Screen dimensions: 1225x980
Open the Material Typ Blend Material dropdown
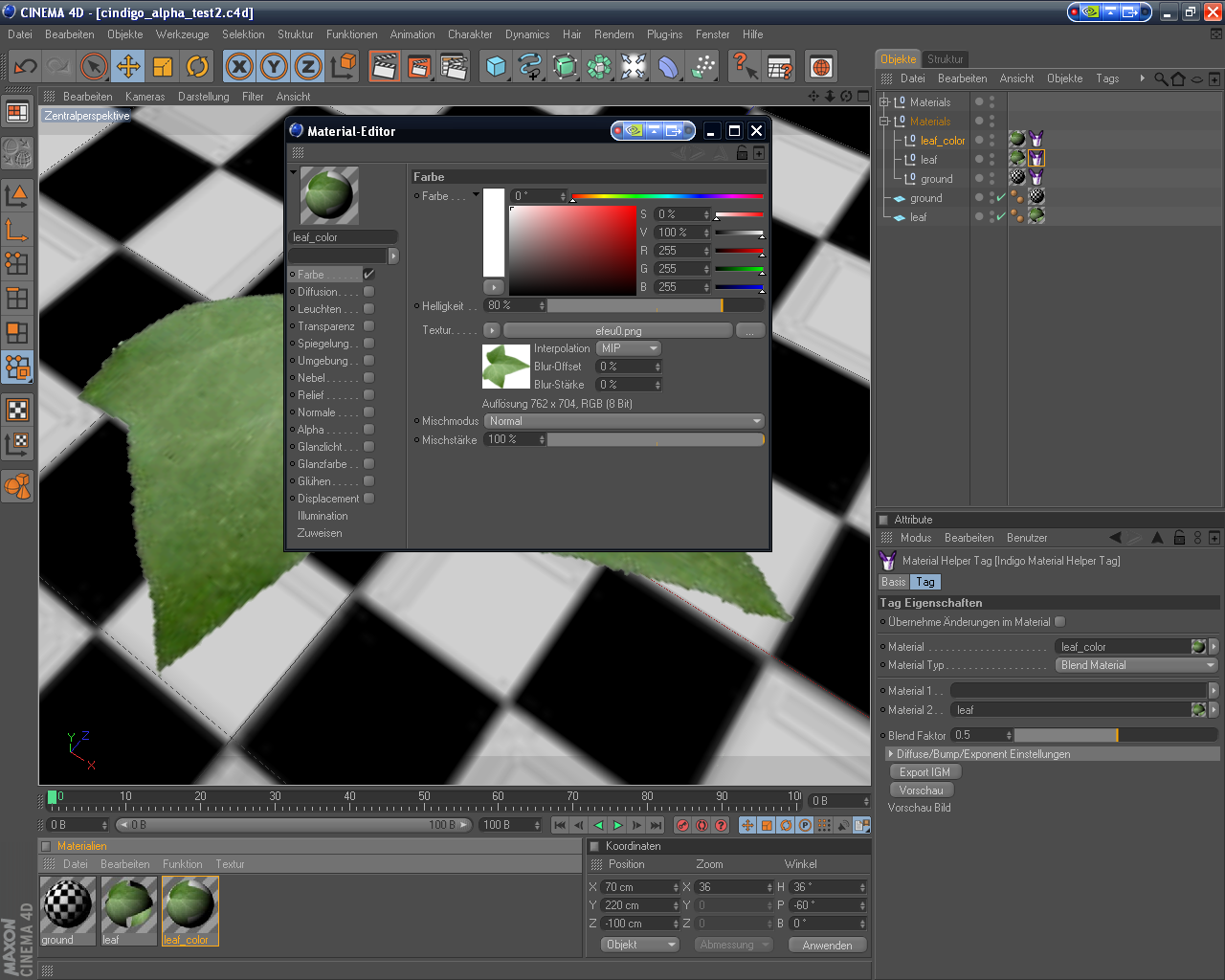click(1136, 665)
